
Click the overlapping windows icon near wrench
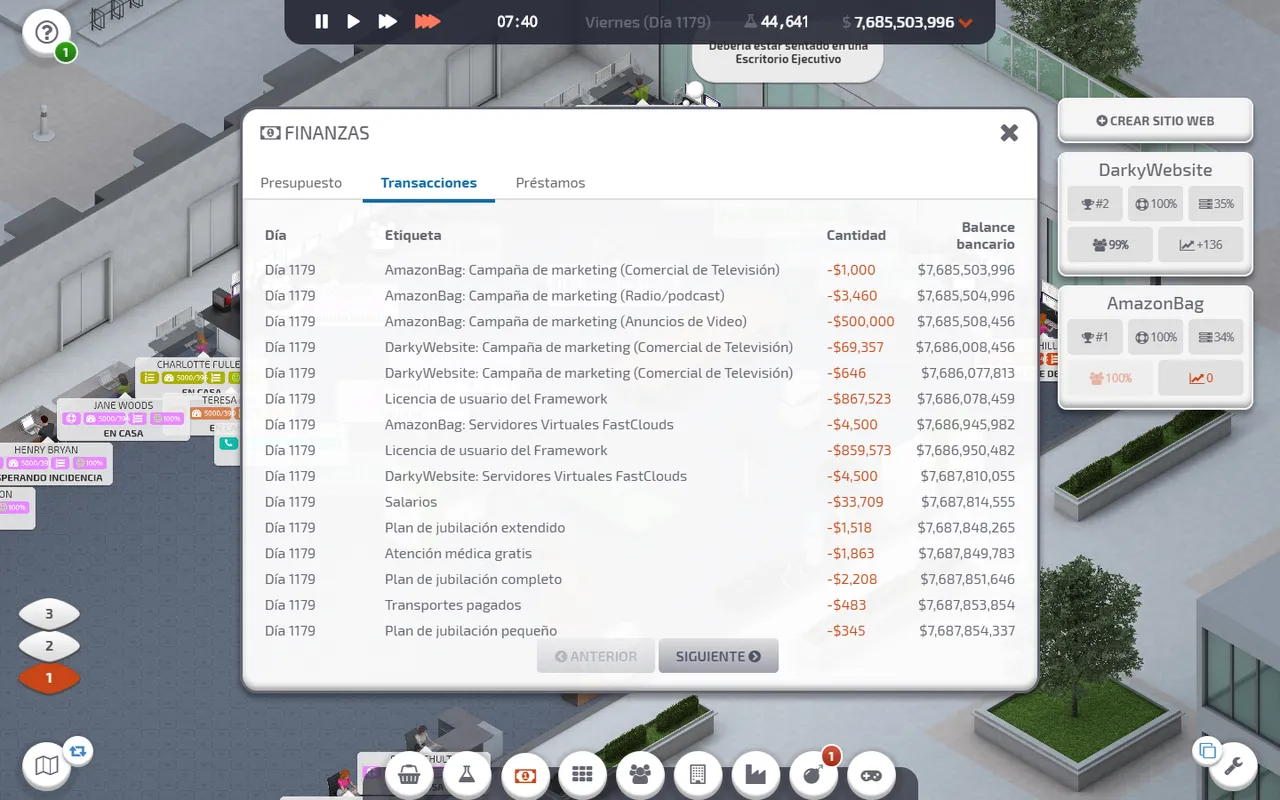[1207, 750]
